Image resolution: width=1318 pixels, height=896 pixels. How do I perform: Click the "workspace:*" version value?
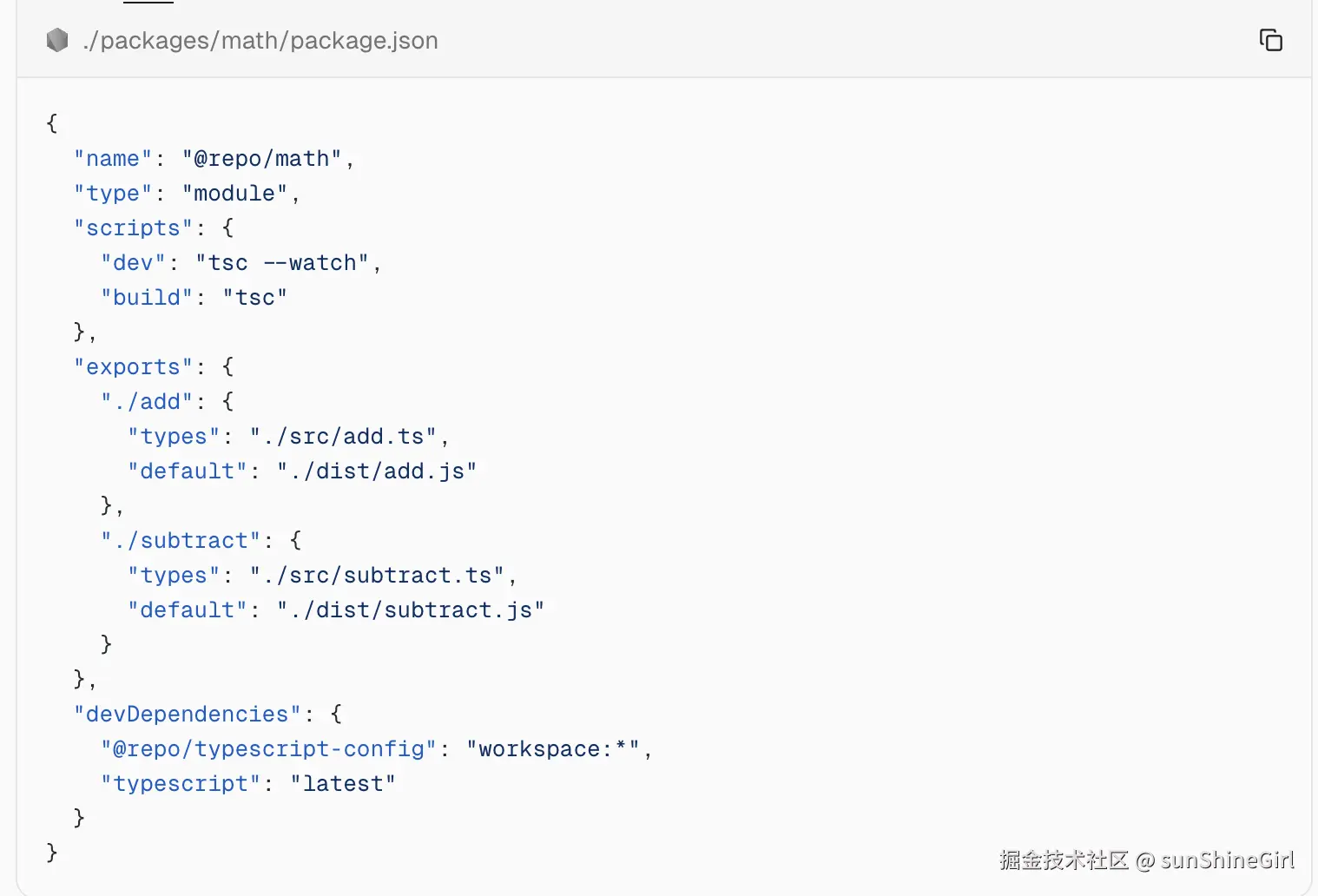tap(553, 749)
